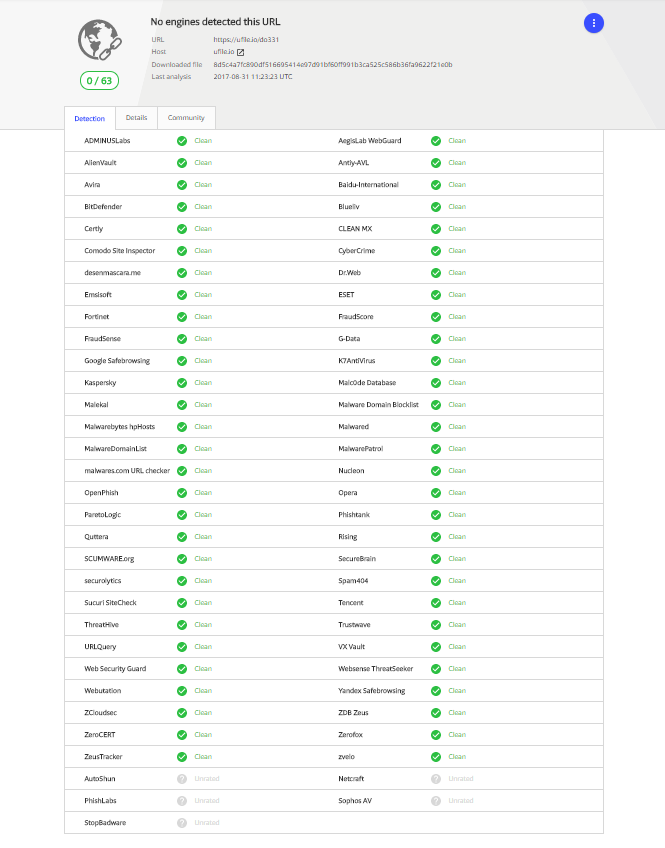The image size is (665, 848).
Task: Switch to the Detection tab
Action: click(x=90, y=118)
